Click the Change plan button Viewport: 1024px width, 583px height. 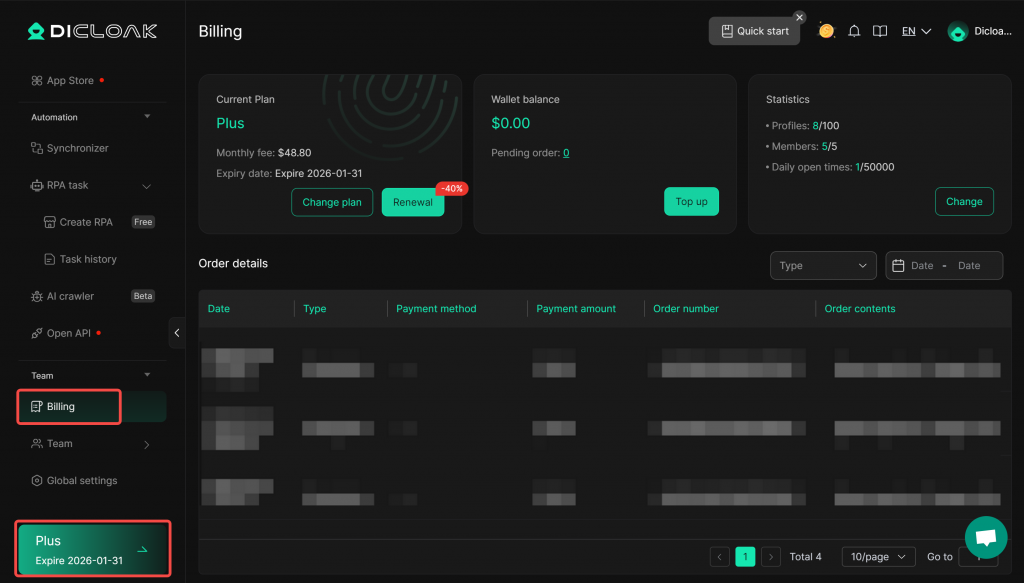click(x=332, y=202)
